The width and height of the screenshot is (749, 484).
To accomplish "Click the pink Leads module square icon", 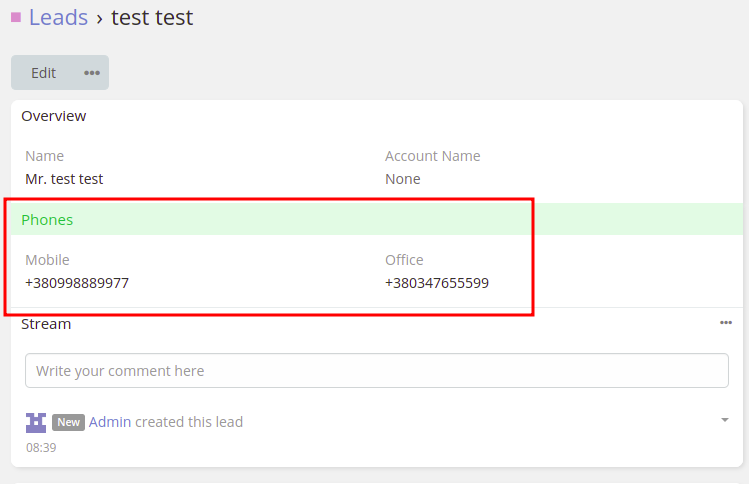I will pos(16,17).
